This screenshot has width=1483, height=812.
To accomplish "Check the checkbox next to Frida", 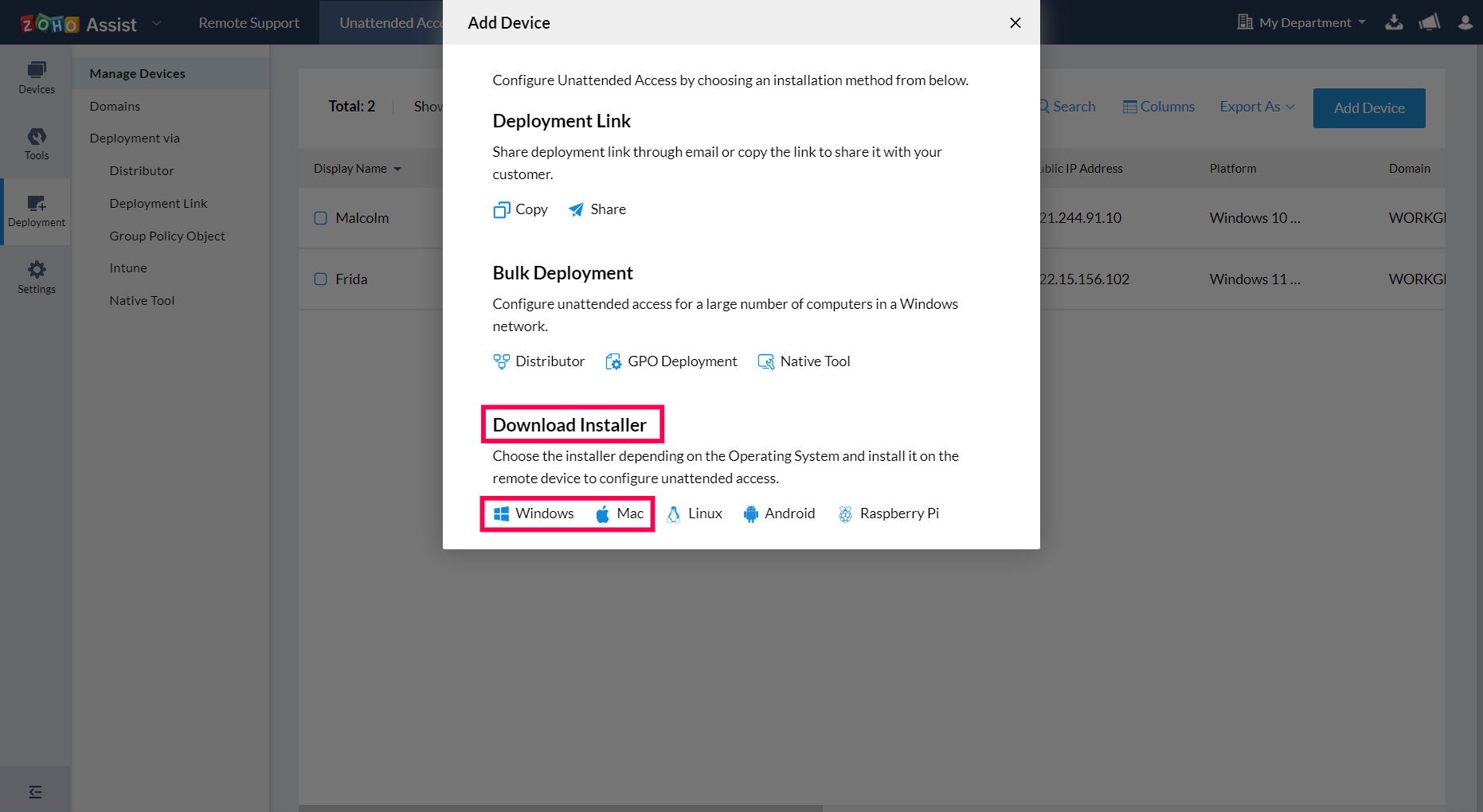I will click(320, 279).
